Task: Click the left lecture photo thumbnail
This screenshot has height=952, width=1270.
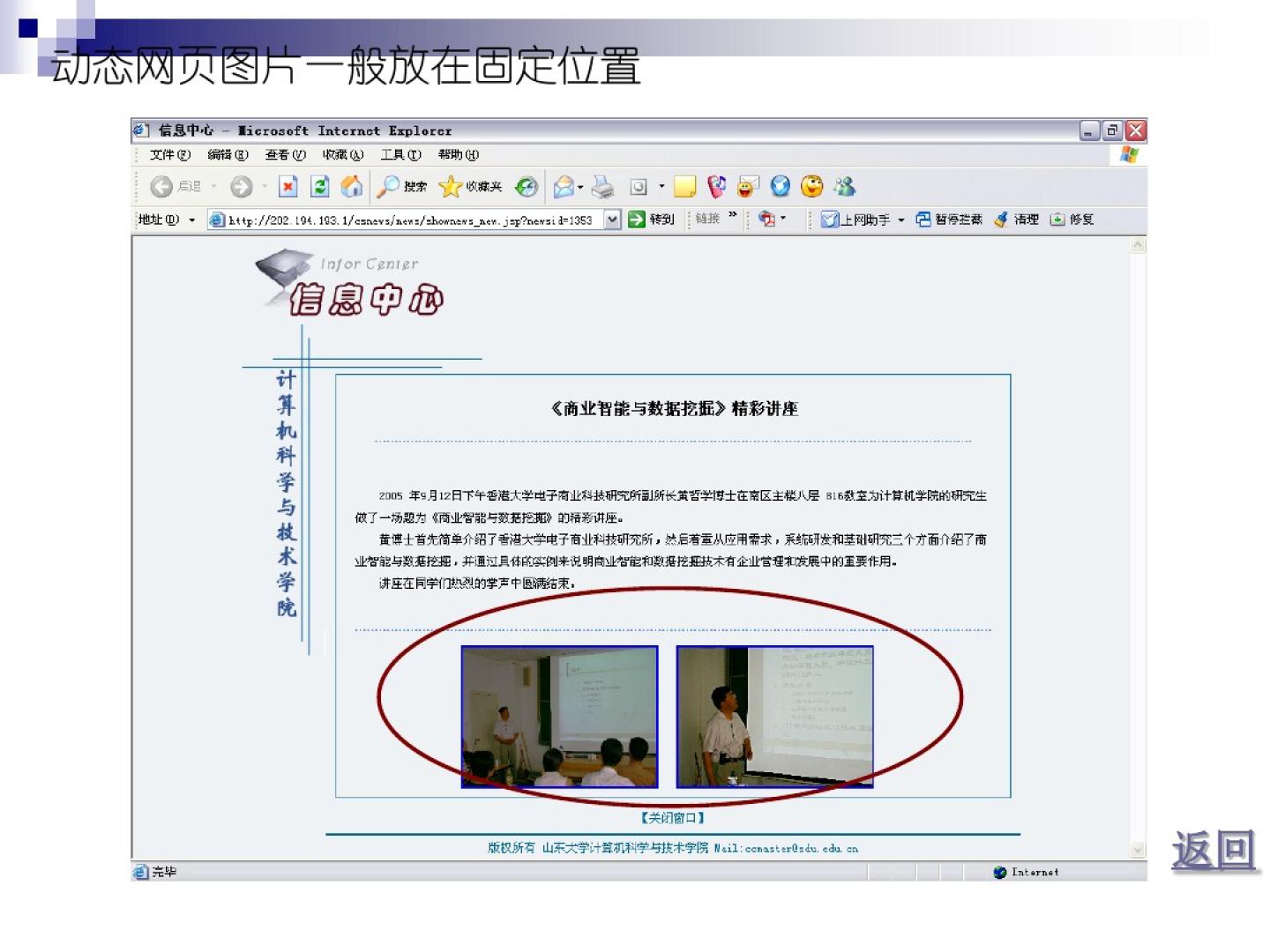Action: [559, 717]
